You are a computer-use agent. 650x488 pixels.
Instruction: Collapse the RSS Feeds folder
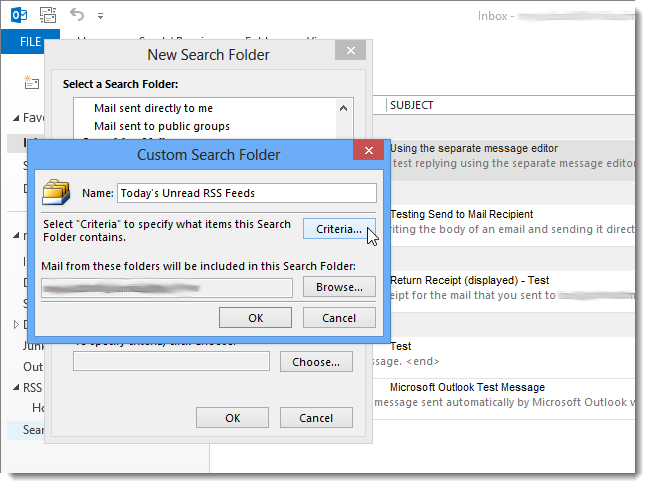point(16,388)
